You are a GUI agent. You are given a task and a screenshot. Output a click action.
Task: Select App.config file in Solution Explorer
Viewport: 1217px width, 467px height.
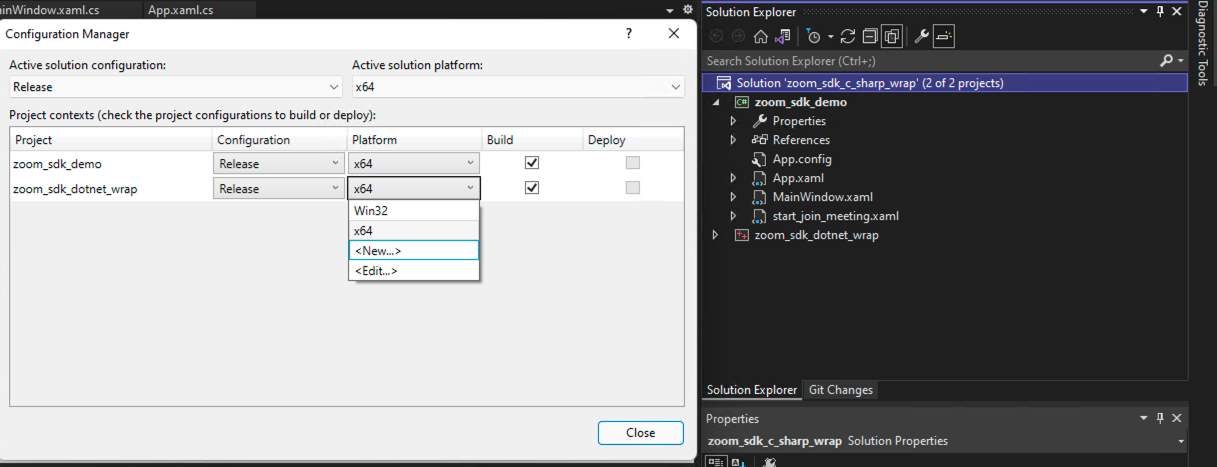(x=802, y=159)
